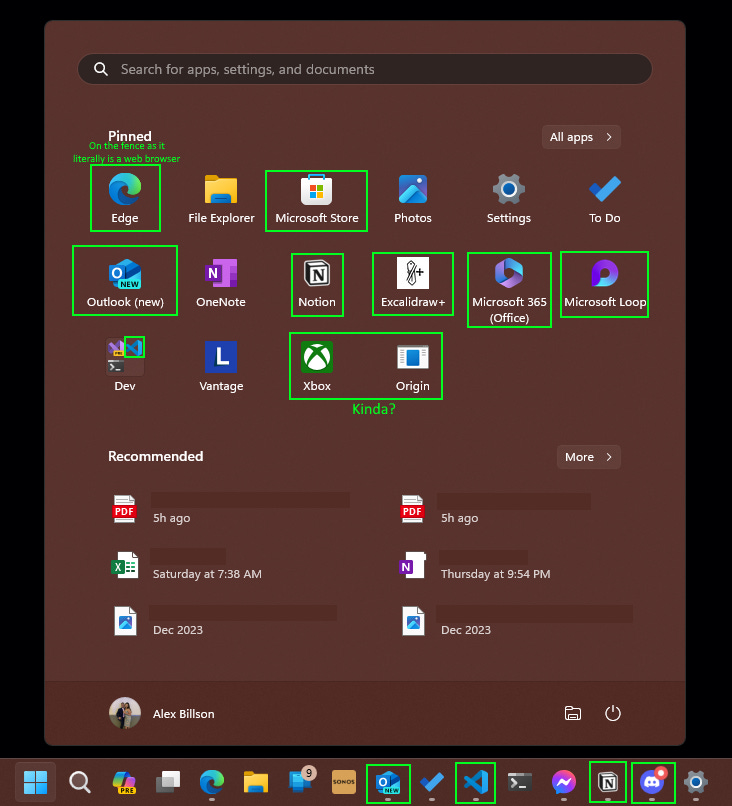Open Sonos from the taskbar
Viewport: 732px width, 806px height.
[344, 782]
